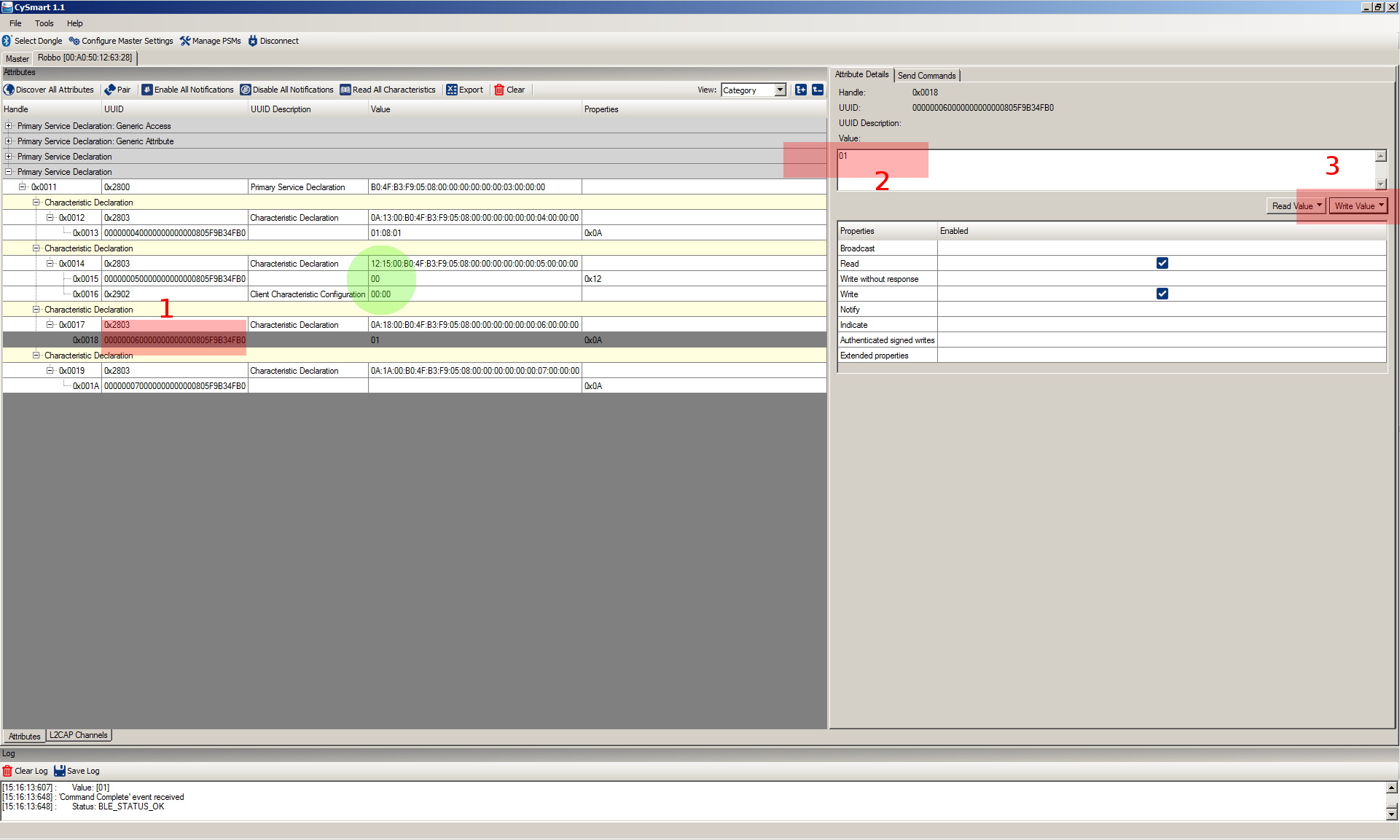Click the red Clear attributes trash icon

(x=499, y=90)
